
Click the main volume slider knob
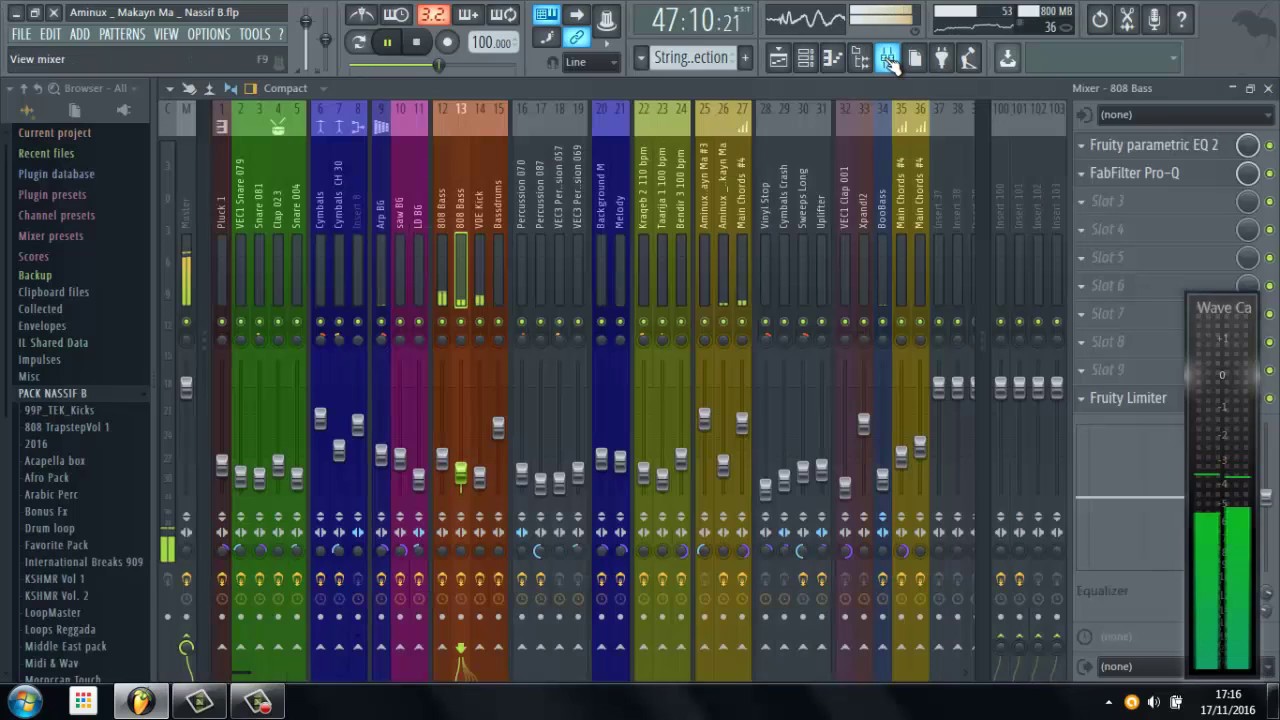[305, 21]
